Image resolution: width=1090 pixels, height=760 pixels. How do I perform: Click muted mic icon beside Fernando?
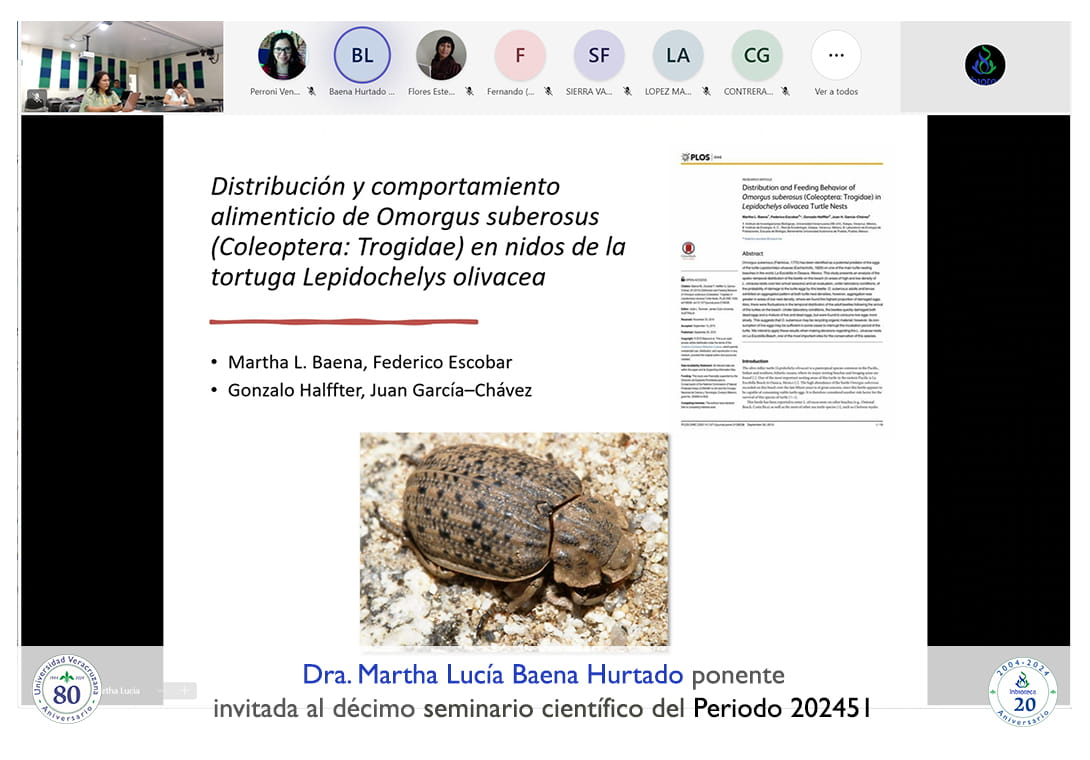click(x=546, y=92)
